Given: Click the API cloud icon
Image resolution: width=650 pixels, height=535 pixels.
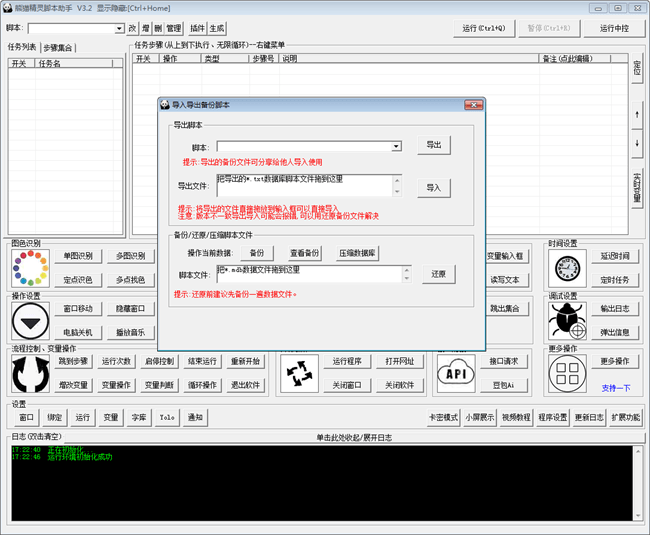Looking at the screenshot, I should [456, 373].
